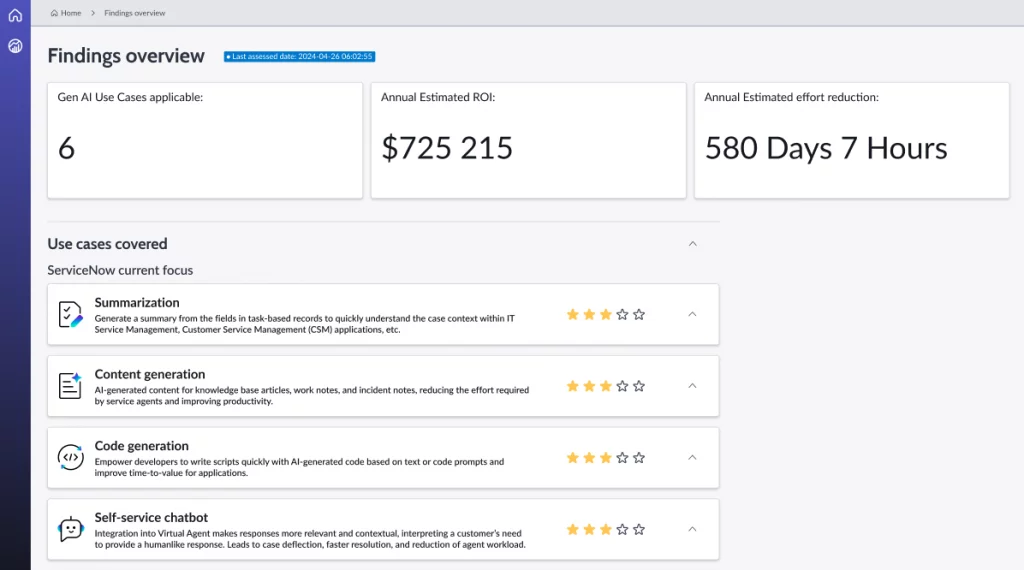This screenshot has width=1024, height=570.
Task: Click the Code generation description text
Action: tap(299, 467)
